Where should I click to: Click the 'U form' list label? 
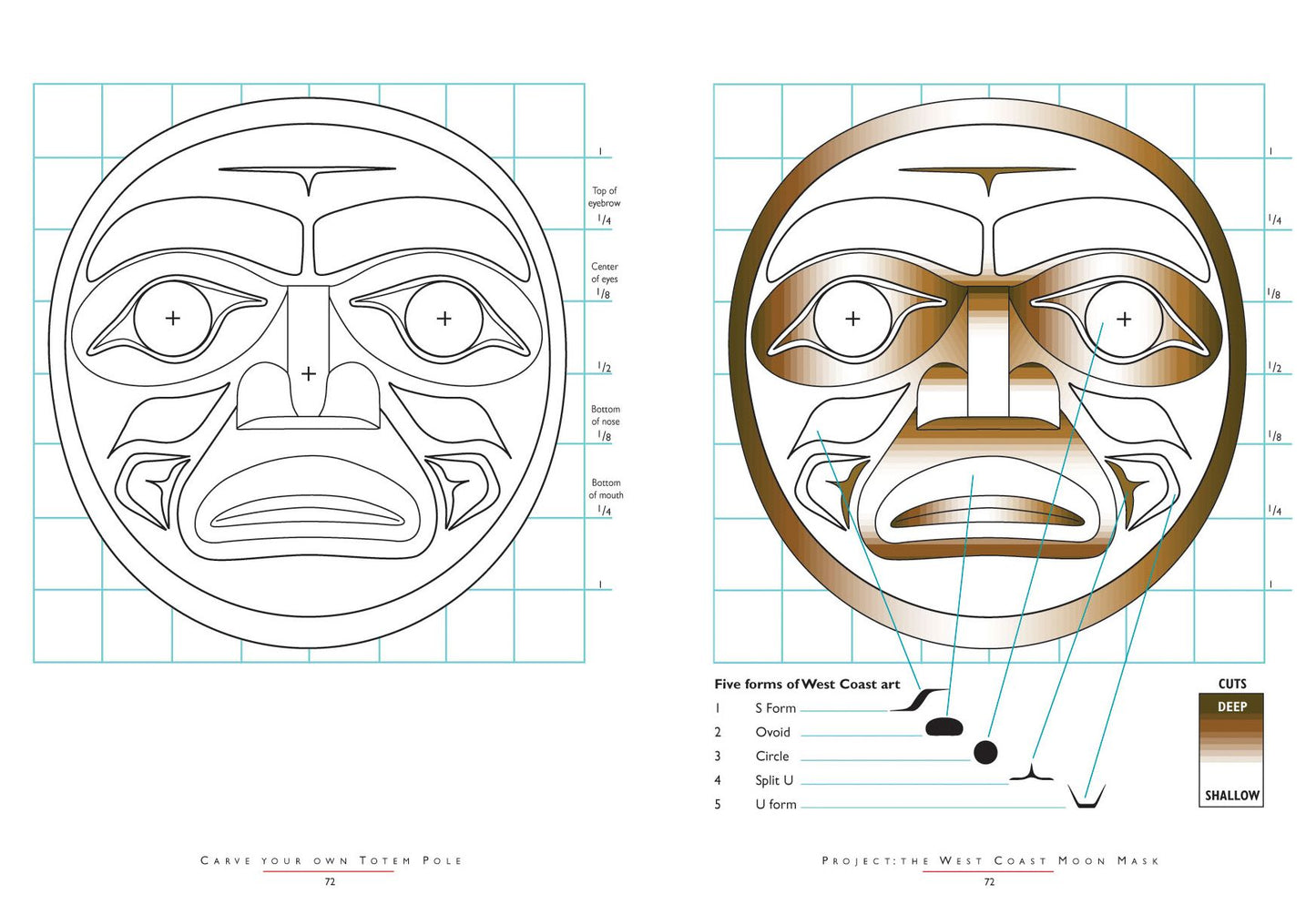point(776,805)
